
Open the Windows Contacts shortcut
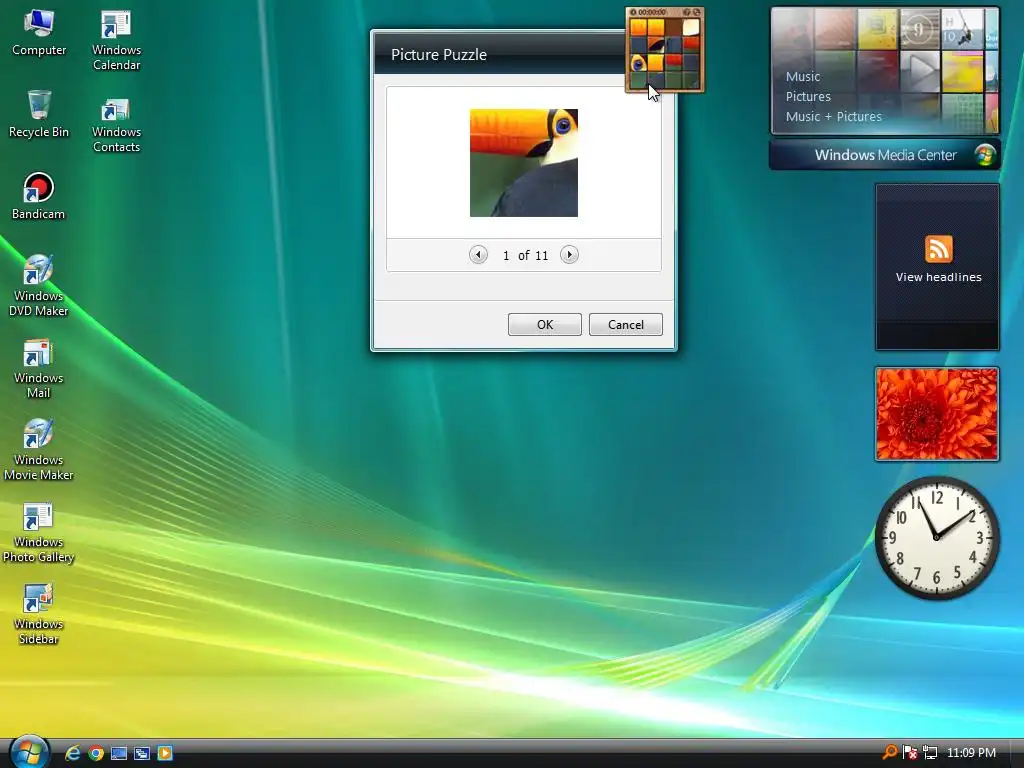116,125
